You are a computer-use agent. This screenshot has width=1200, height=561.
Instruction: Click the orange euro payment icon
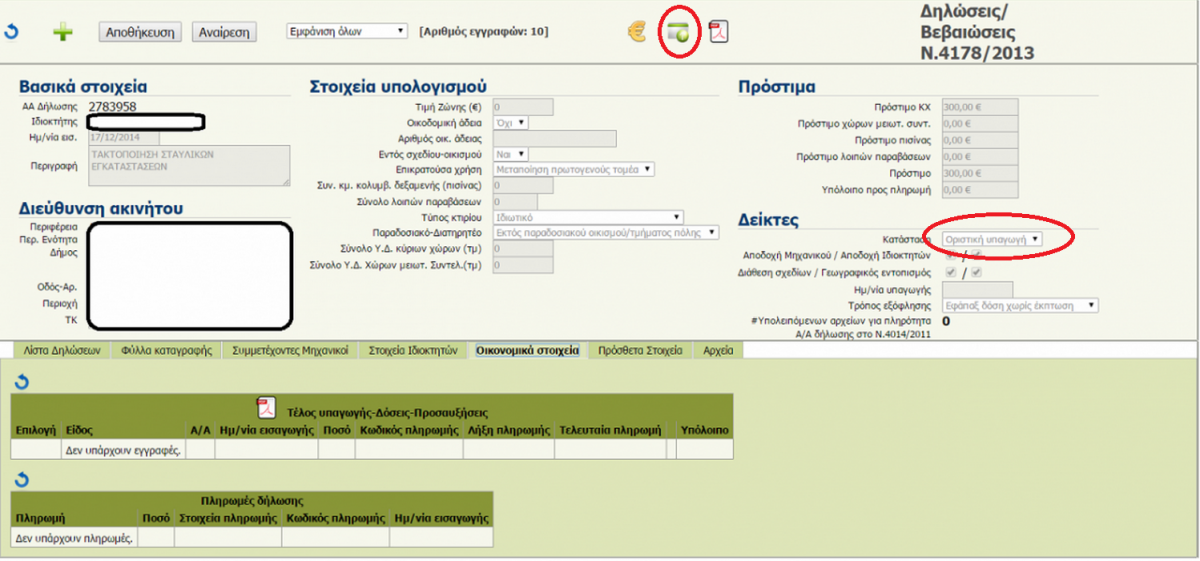[637, 32]
